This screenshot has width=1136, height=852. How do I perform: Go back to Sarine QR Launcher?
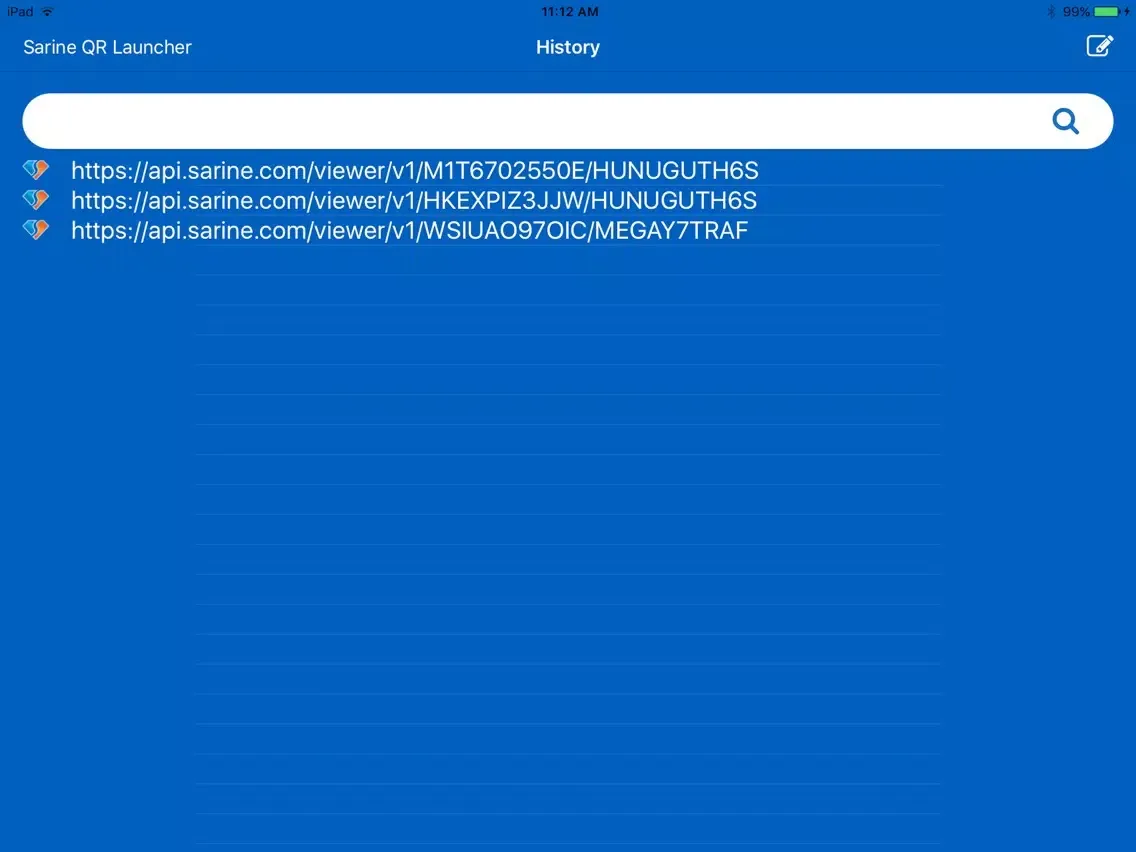[x=107, y=47]
